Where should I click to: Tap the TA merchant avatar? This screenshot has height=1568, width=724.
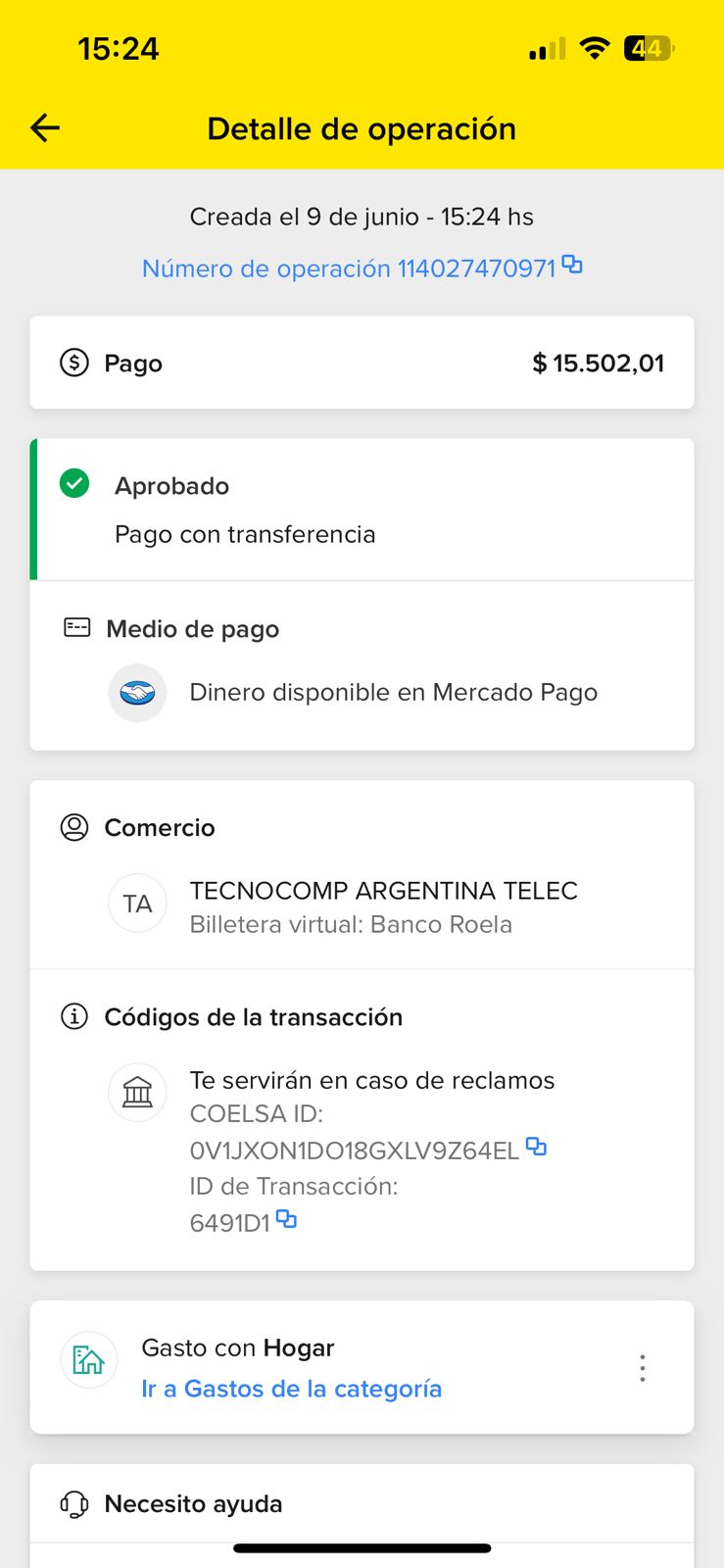pos(137,904)
